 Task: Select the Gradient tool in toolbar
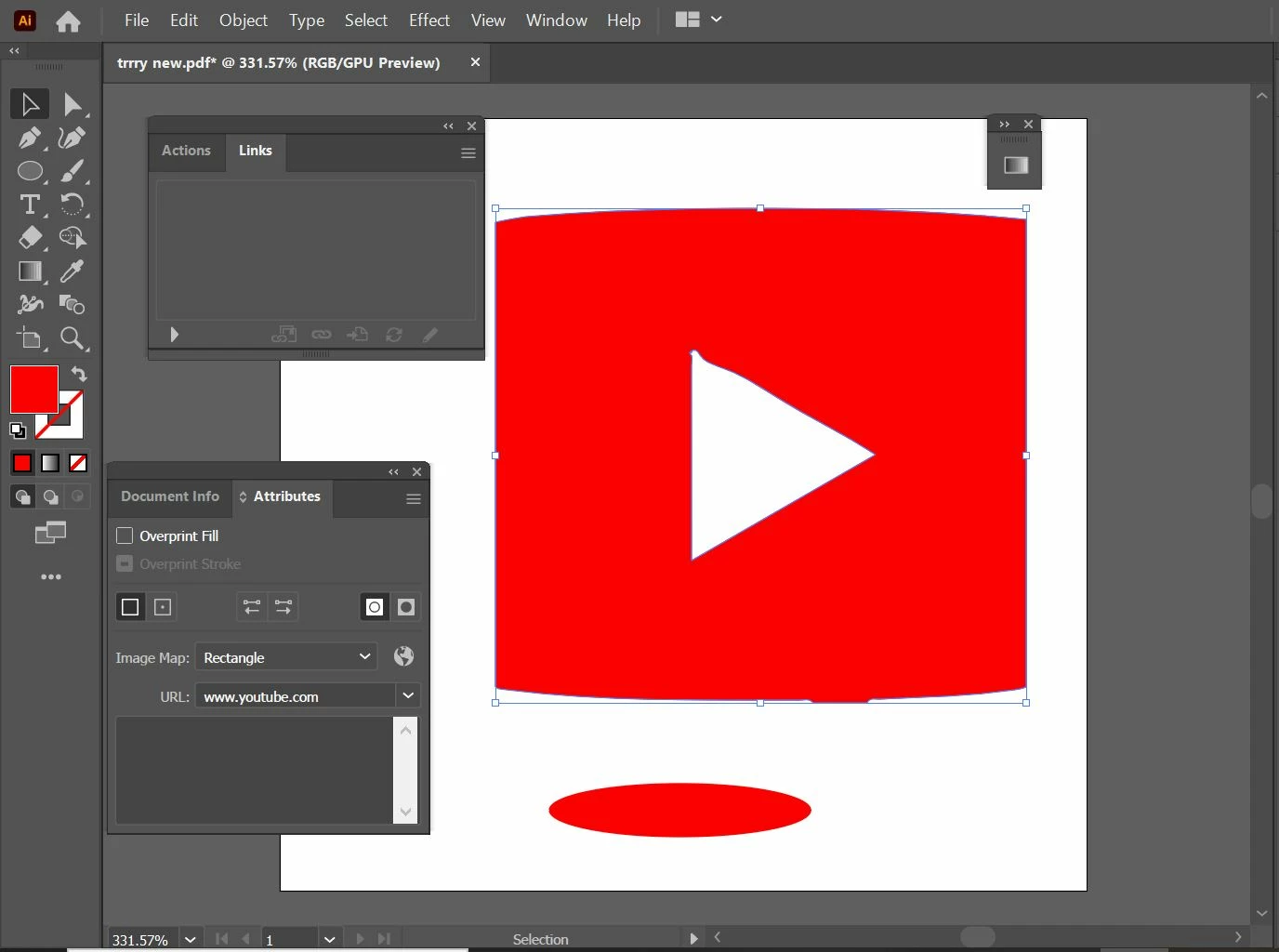pyautogui.click(x=30, y=271)
